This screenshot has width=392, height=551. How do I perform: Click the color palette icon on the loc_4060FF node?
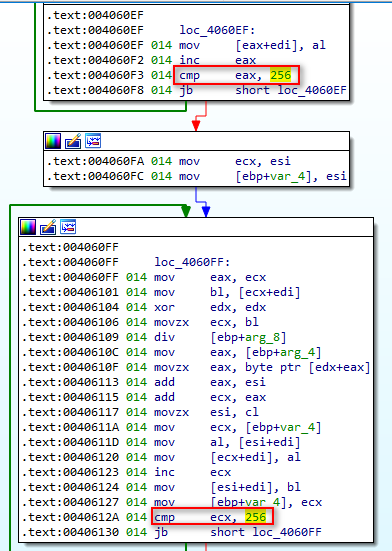click(28, 227)
